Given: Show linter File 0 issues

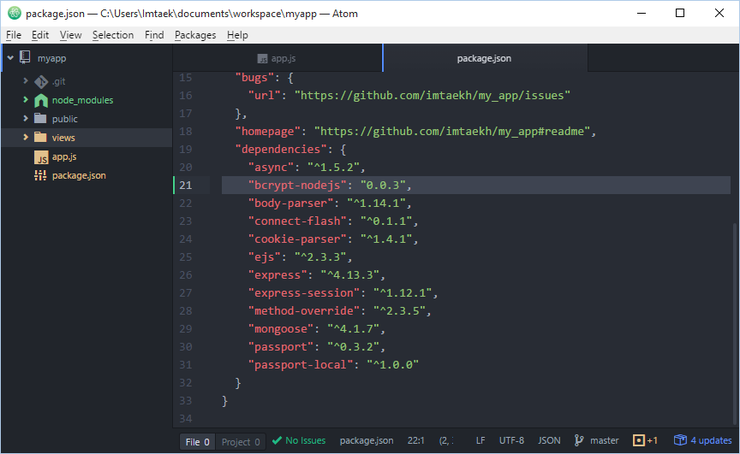Looking at the screenshot, I should pos(197,442).
